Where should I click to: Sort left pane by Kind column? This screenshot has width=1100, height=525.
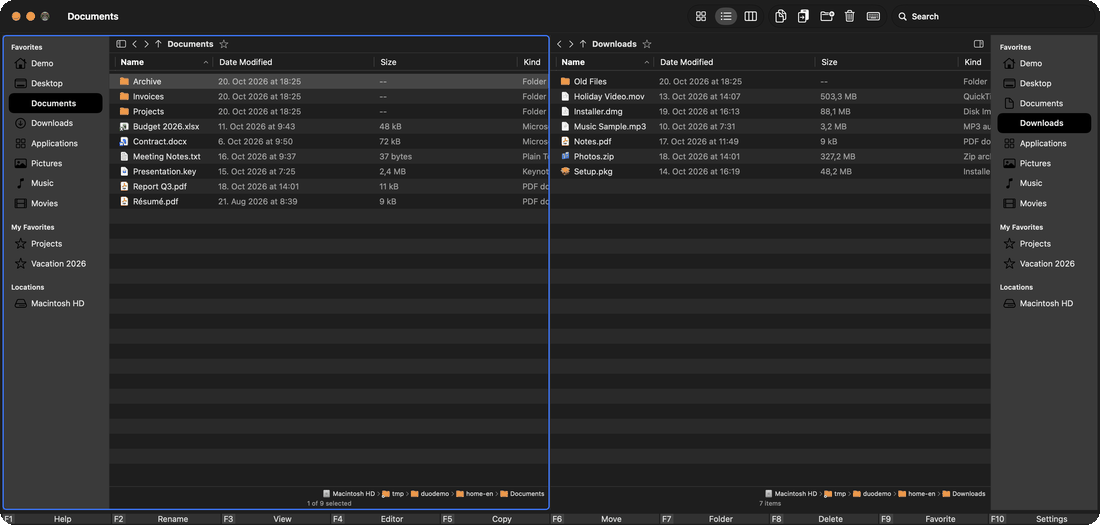(x=532, y=62)
